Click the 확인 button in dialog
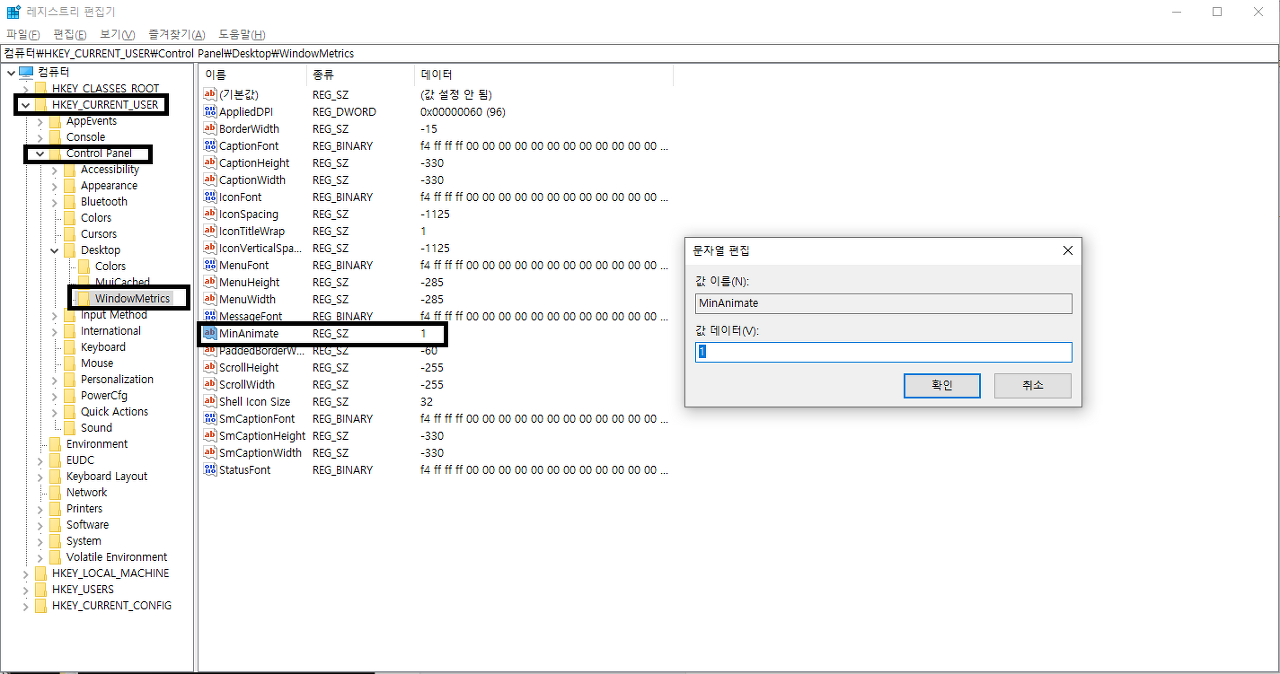Viewport: 1280px width, 674px height. coord(942,385)
